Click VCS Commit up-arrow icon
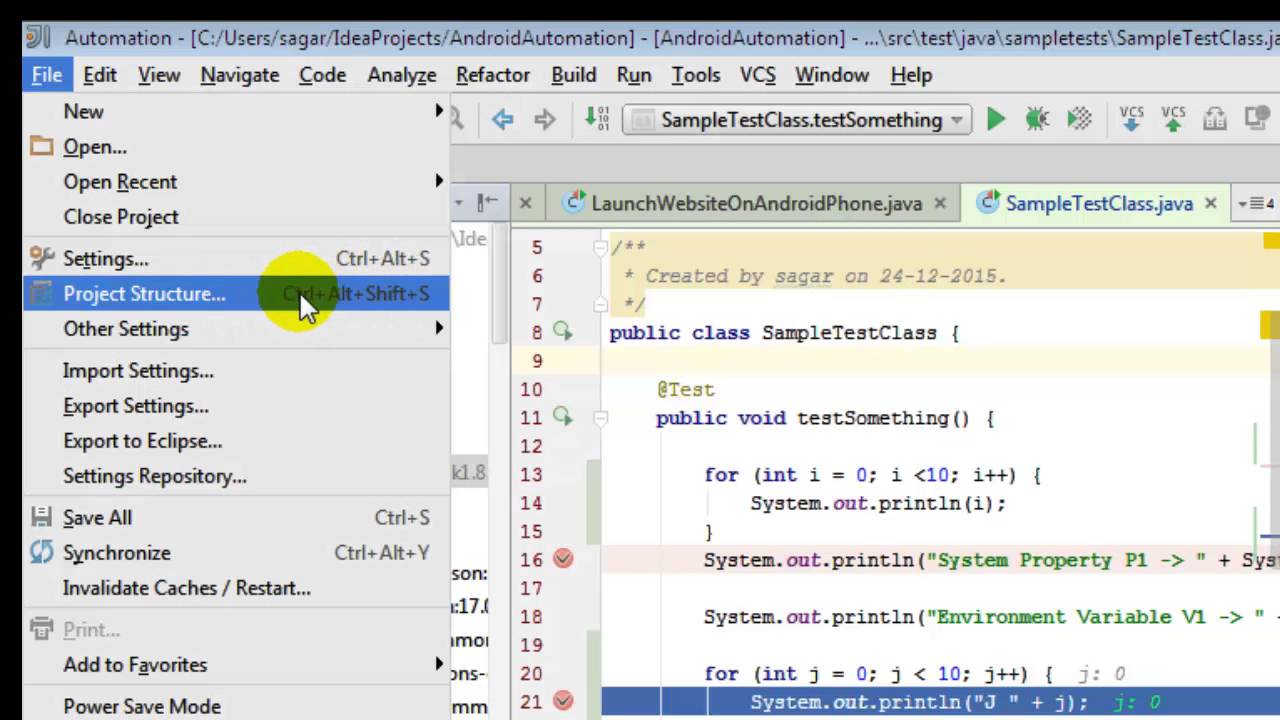Image resolution: width=1280 pixels, height=720 pixels. tap(1173, 118)
